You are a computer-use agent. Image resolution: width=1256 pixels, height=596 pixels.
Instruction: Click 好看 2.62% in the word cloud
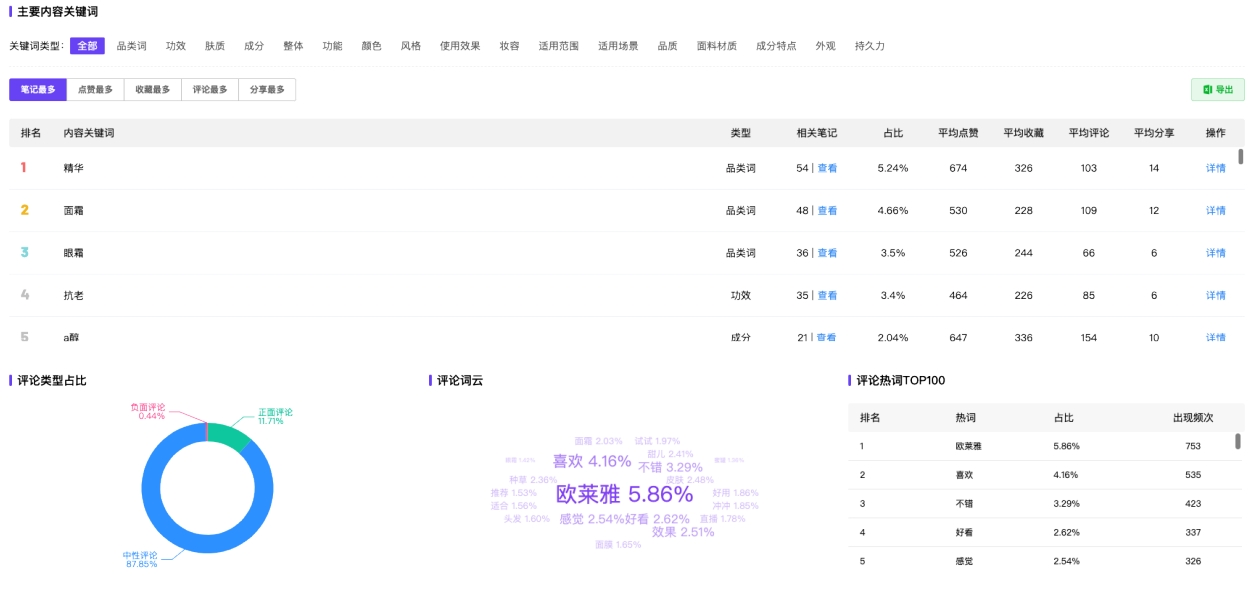tap(657, 519)
